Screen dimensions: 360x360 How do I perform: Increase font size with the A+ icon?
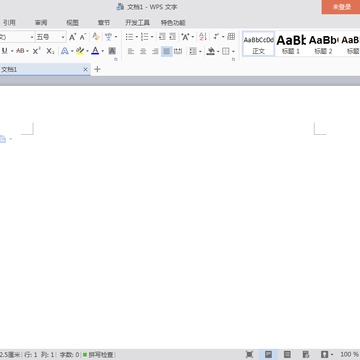click(72, 37)
